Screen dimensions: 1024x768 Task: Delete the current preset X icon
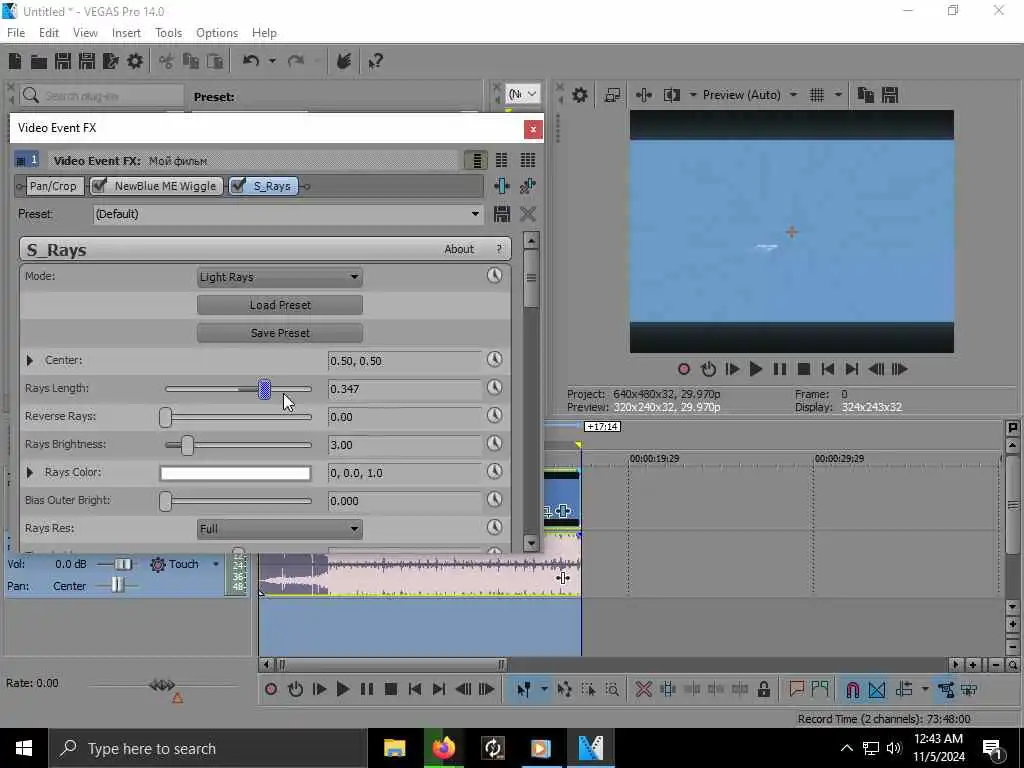[x=528, y=214]
